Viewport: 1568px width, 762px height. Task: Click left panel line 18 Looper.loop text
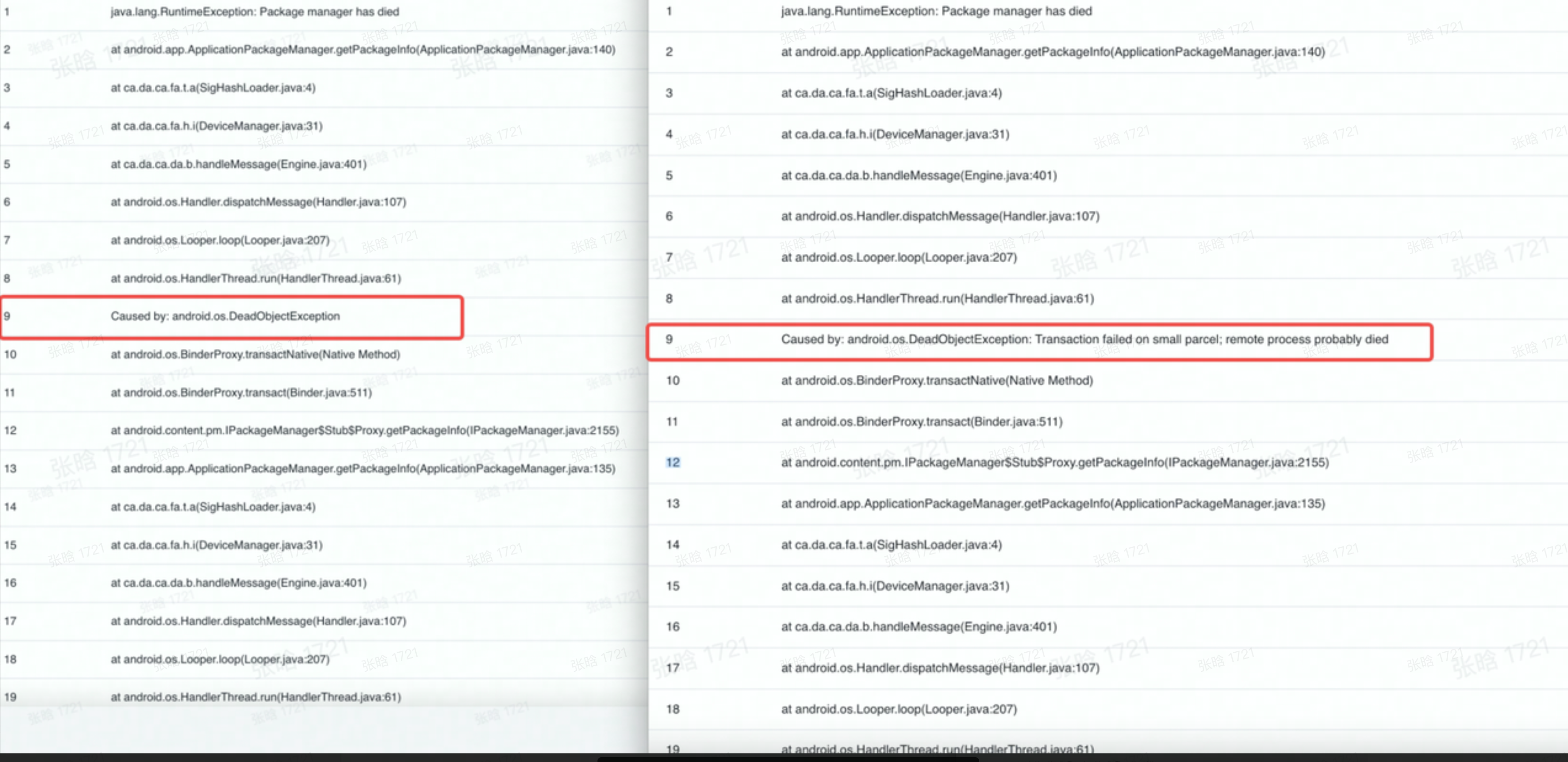click(x=220, y=659)
